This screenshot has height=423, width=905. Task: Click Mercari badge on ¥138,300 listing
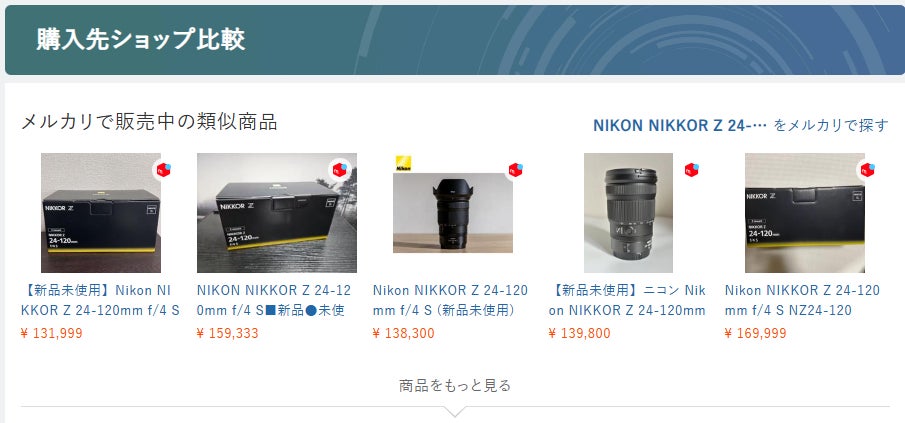[x=515, y=170]
